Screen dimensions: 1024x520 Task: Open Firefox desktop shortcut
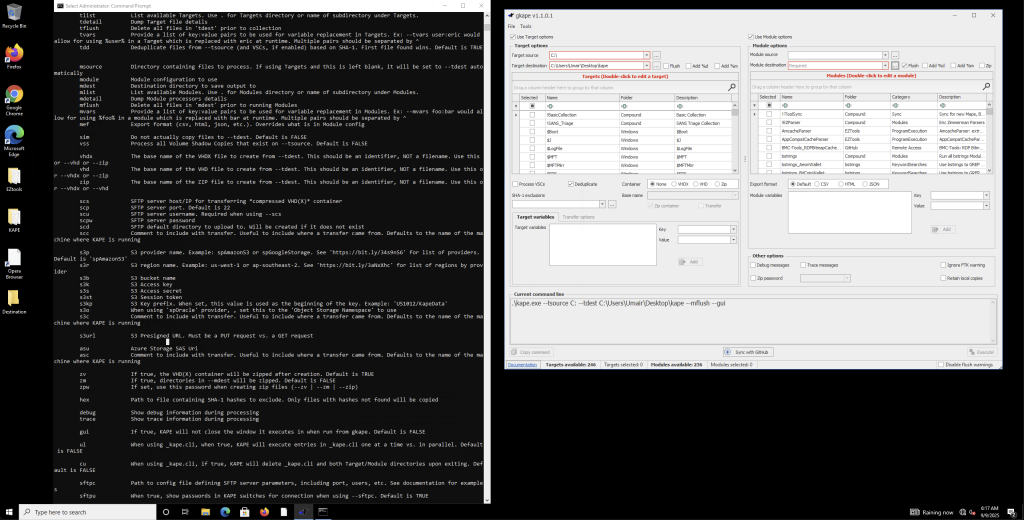pyautogui.click(x=14, y=57)
